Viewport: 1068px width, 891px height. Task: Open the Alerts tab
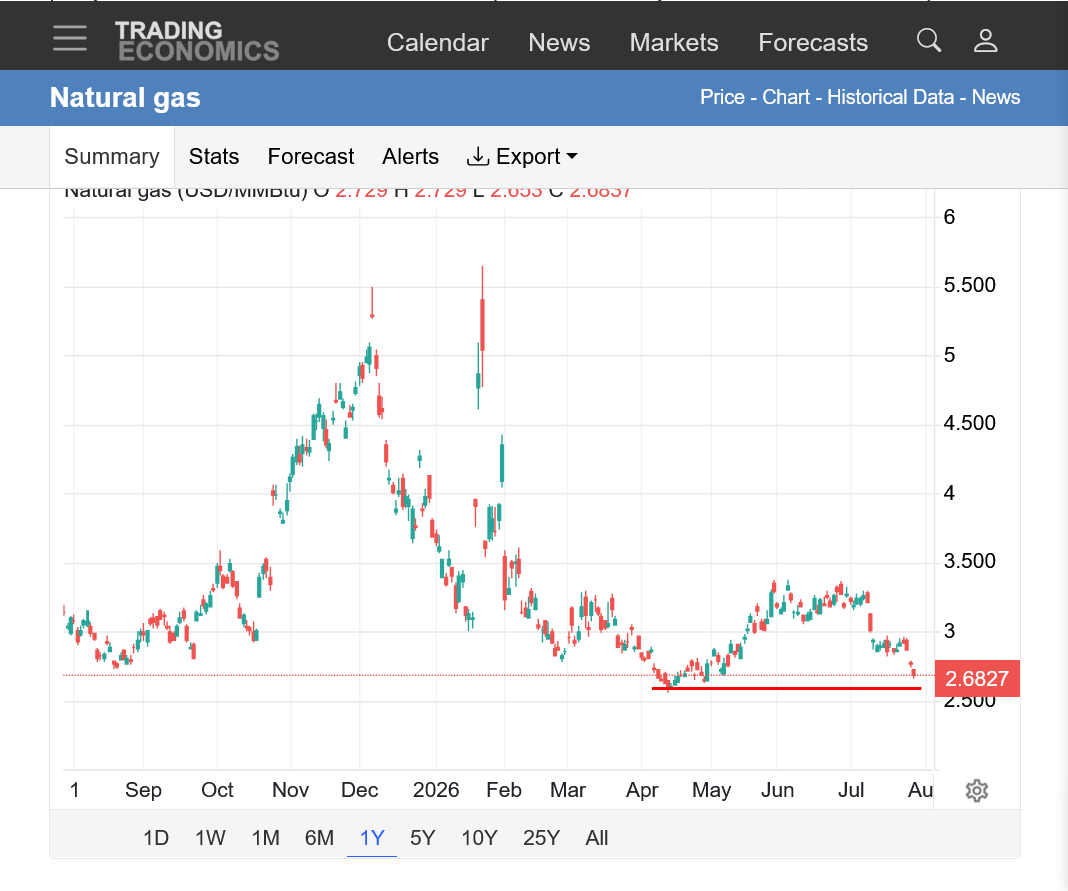410,157
